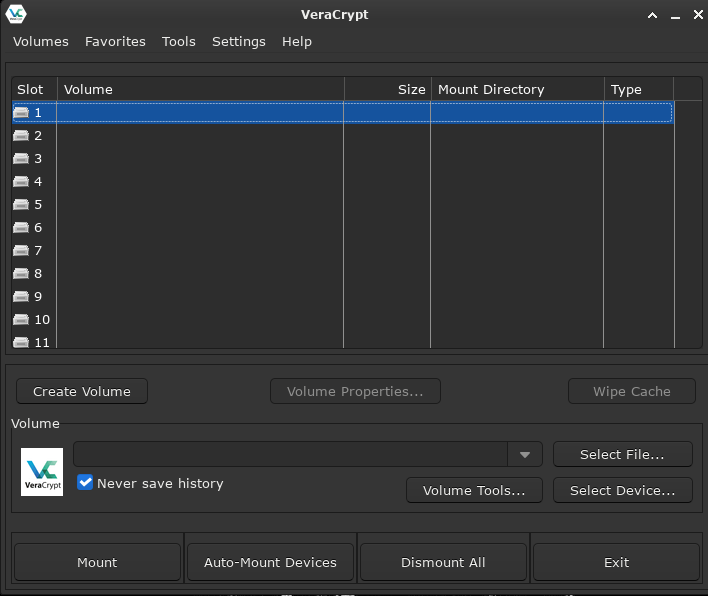Click Auto-Mount Devices button
This screenshot has height=596, width=708.
(x=270, y=562)
